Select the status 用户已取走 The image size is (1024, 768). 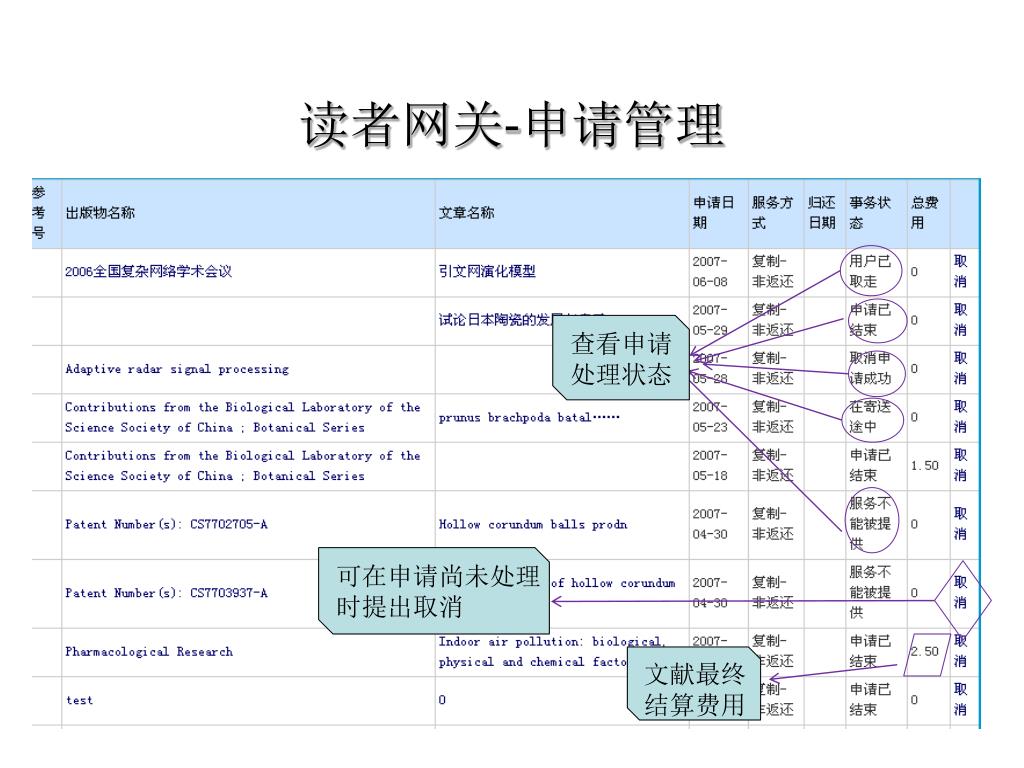870,272
